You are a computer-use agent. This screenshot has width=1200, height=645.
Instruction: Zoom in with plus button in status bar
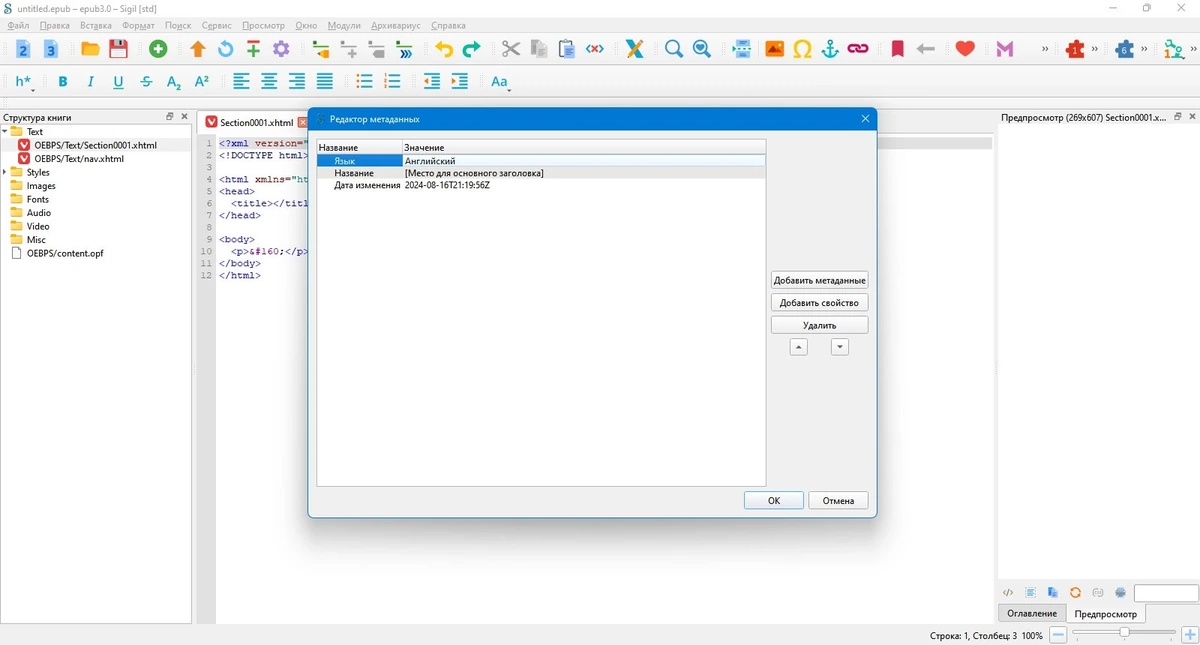(x=1189, y=635)
